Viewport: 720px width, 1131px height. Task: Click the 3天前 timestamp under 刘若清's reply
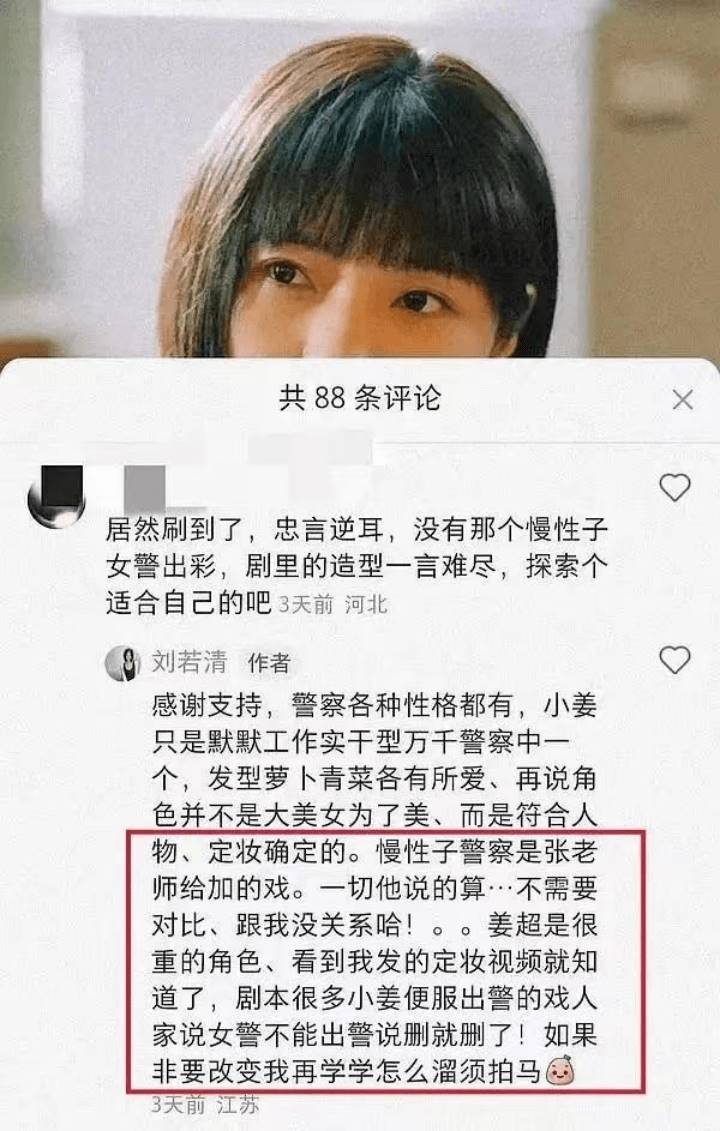point(178,1104)
